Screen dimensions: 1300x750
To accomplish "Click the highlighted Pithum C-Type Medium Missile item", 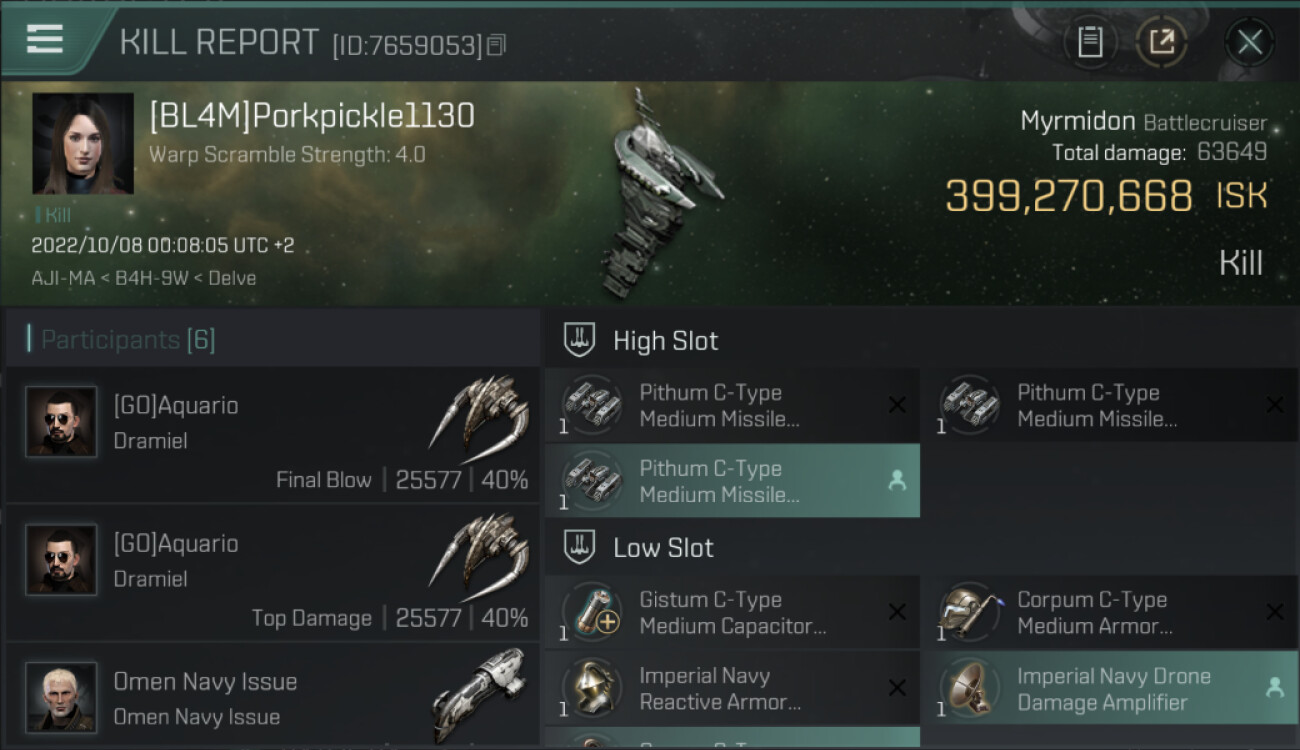I will point(732,481).
